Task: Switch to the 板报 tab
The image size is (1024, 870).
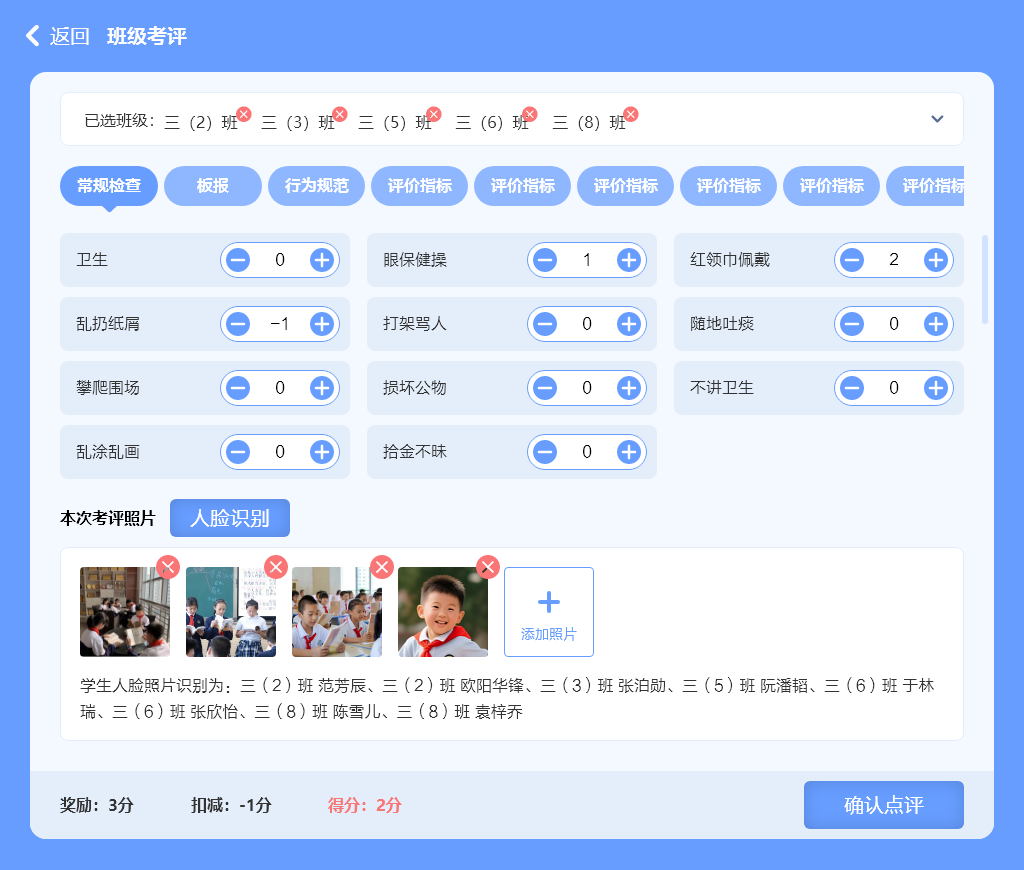Action: click(x=213, y=186)
